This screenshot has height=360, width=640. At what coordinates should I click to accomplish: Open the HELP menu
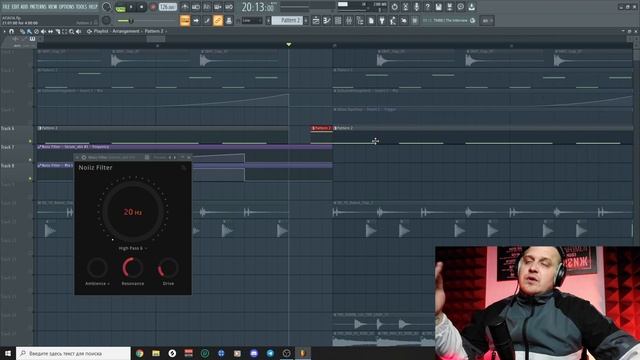point(93,7)
